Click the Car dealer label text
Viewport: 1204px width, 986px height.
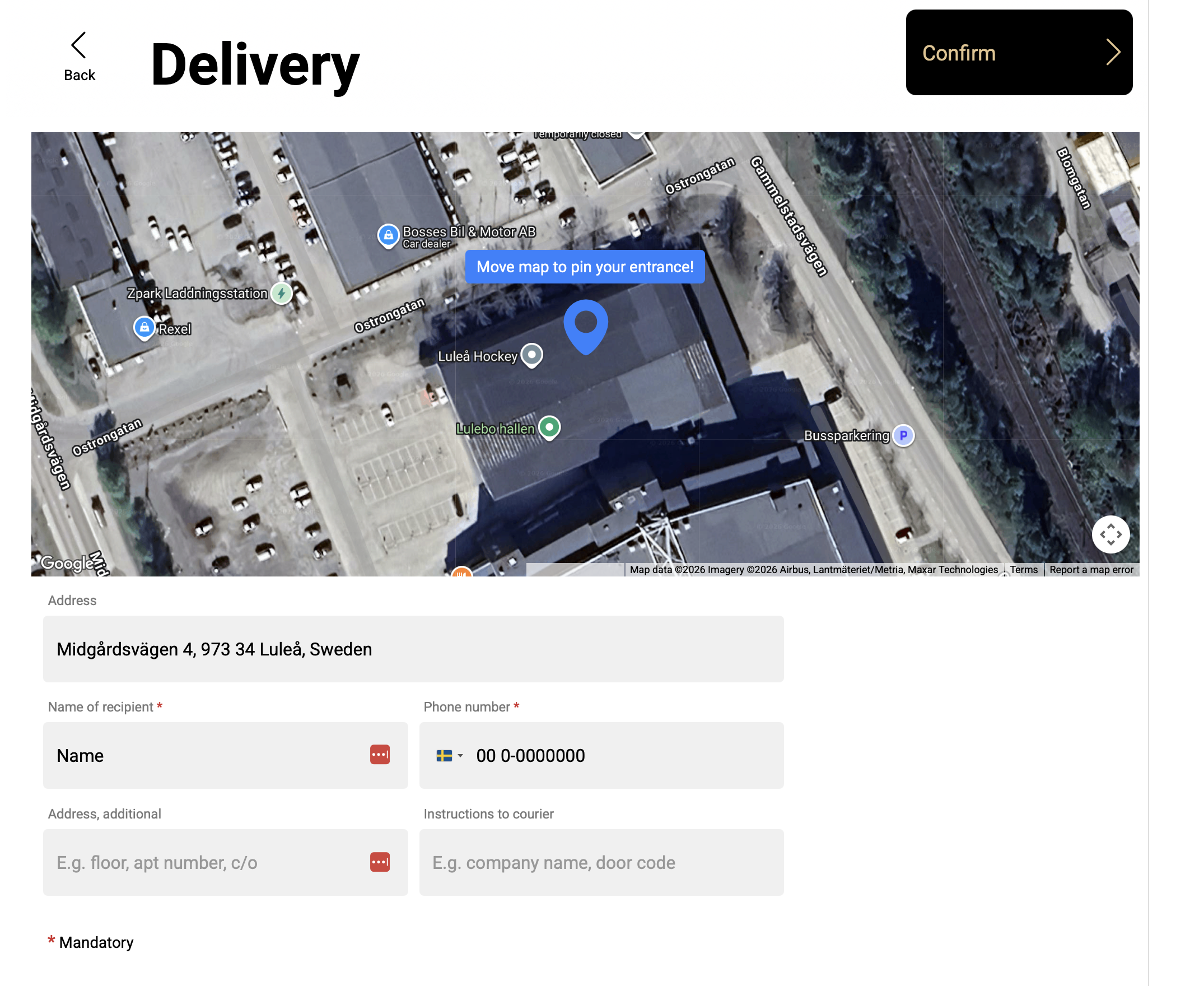coord(426,244)
